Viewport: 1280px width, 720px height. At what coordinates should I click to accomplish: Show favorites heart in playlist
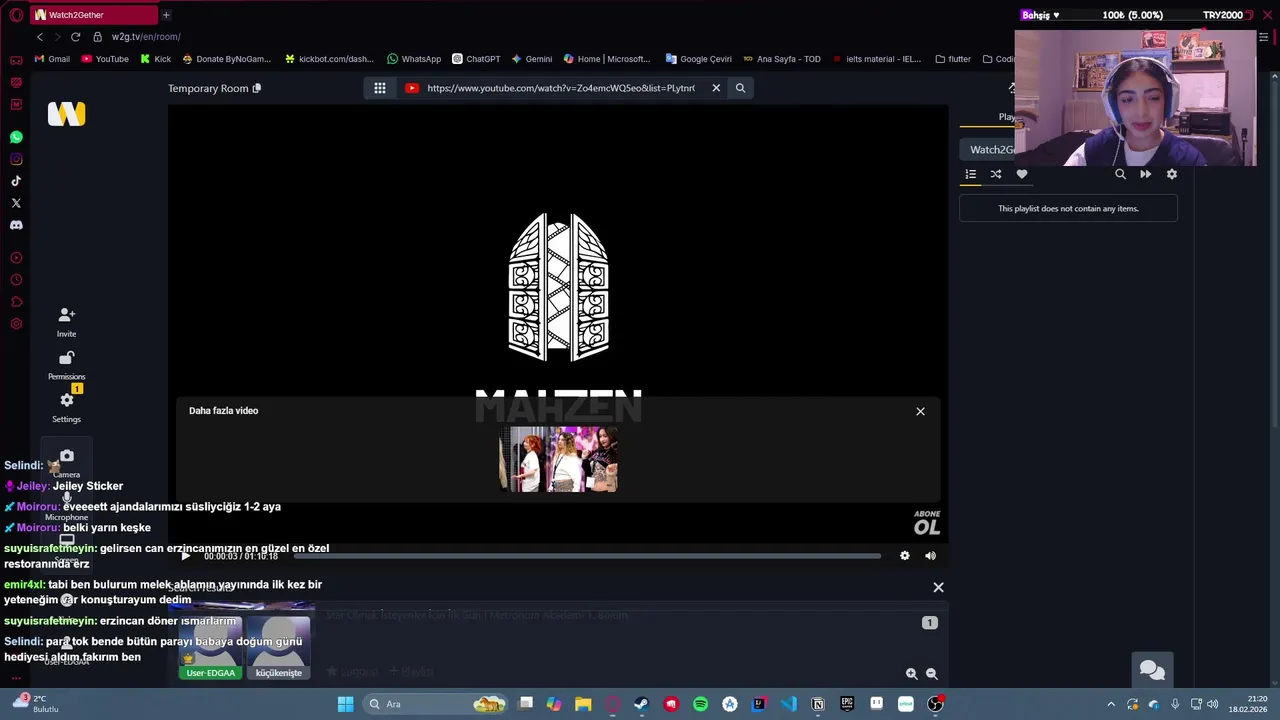[x=1022, y=174]
